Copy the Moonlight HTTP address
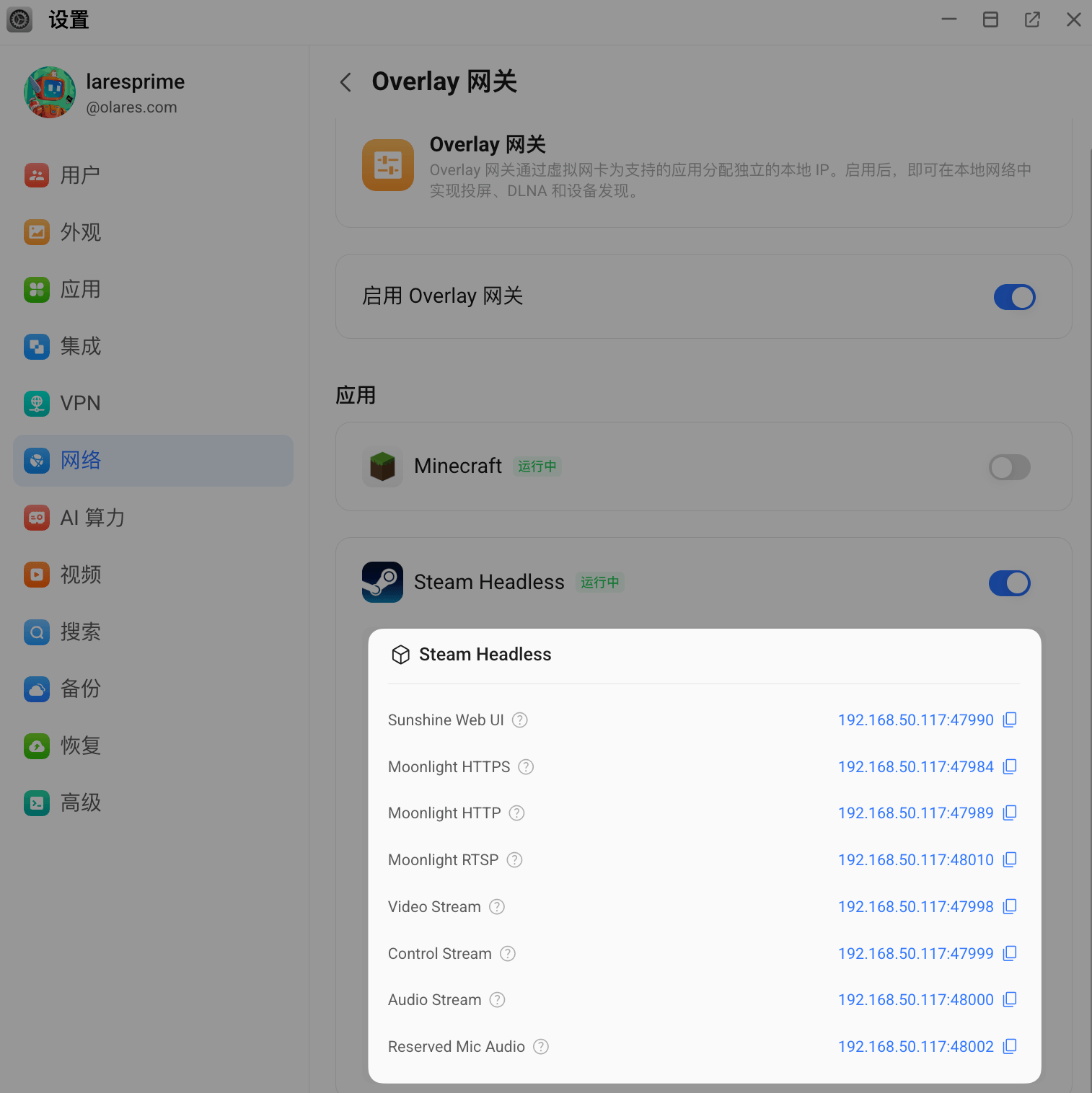 click(x=1010, y=813)
